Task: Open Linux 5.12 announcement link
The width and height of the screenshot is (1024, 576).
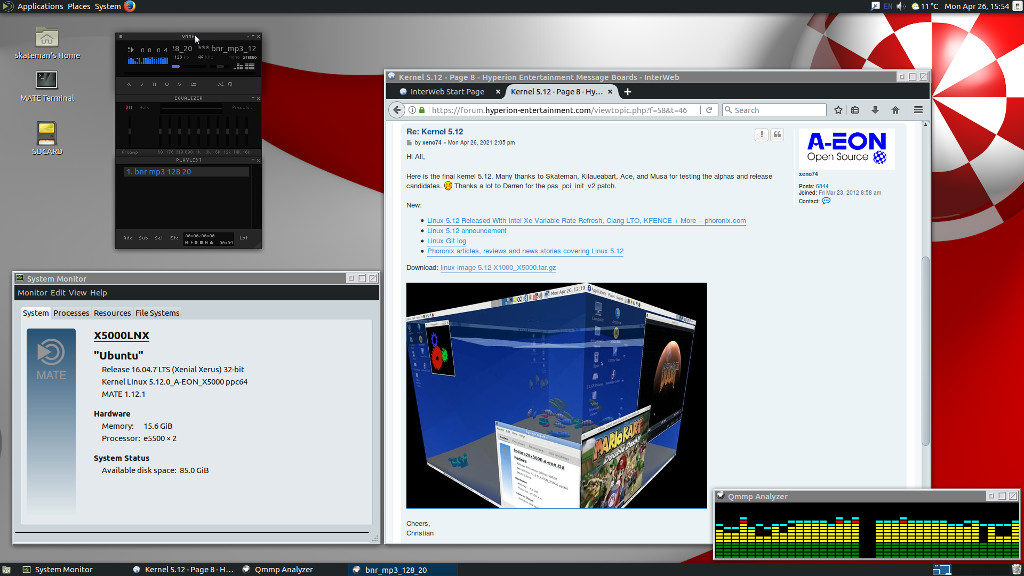Action: point(467,231)
